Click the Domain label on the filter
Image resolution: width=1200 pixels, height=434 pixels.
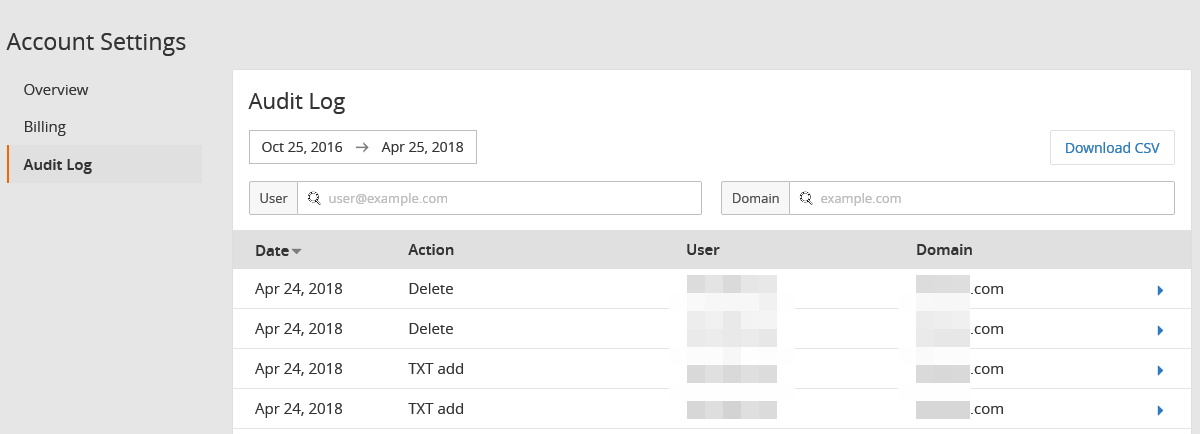click(755, 198)
